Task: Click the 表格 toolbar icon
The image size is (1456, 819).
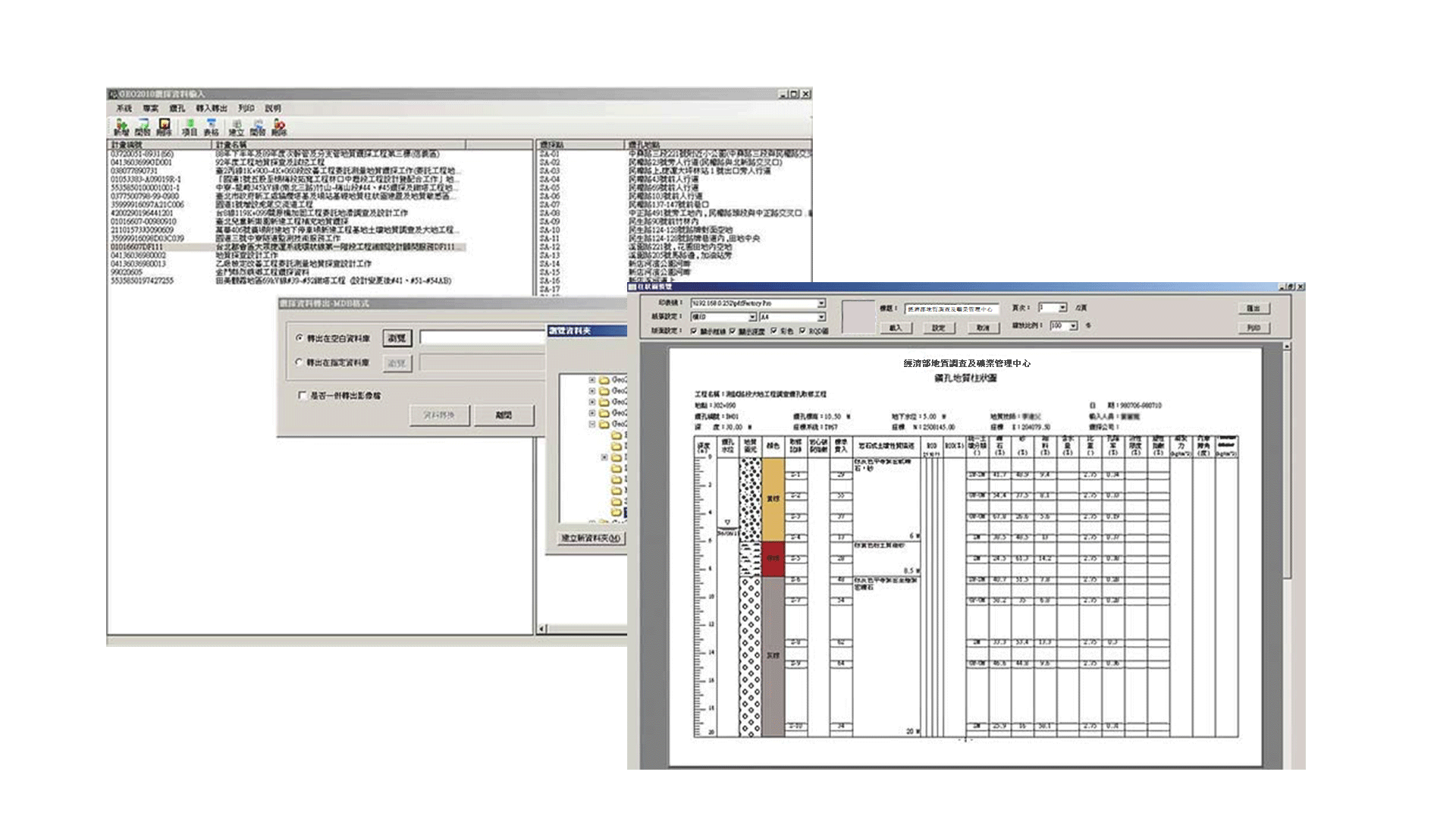Action: [211, 127]
